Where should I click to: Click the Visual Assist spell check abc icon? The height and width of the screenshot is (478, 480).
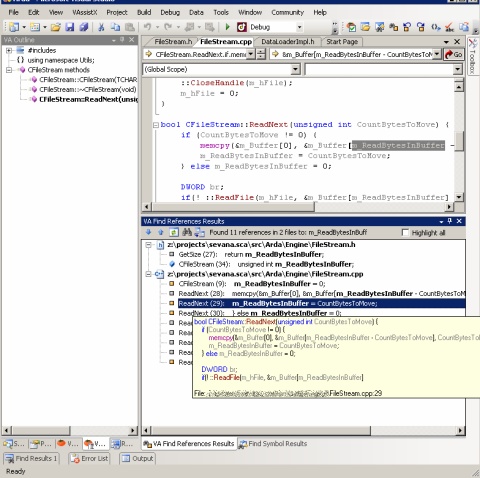pos(449,27)
